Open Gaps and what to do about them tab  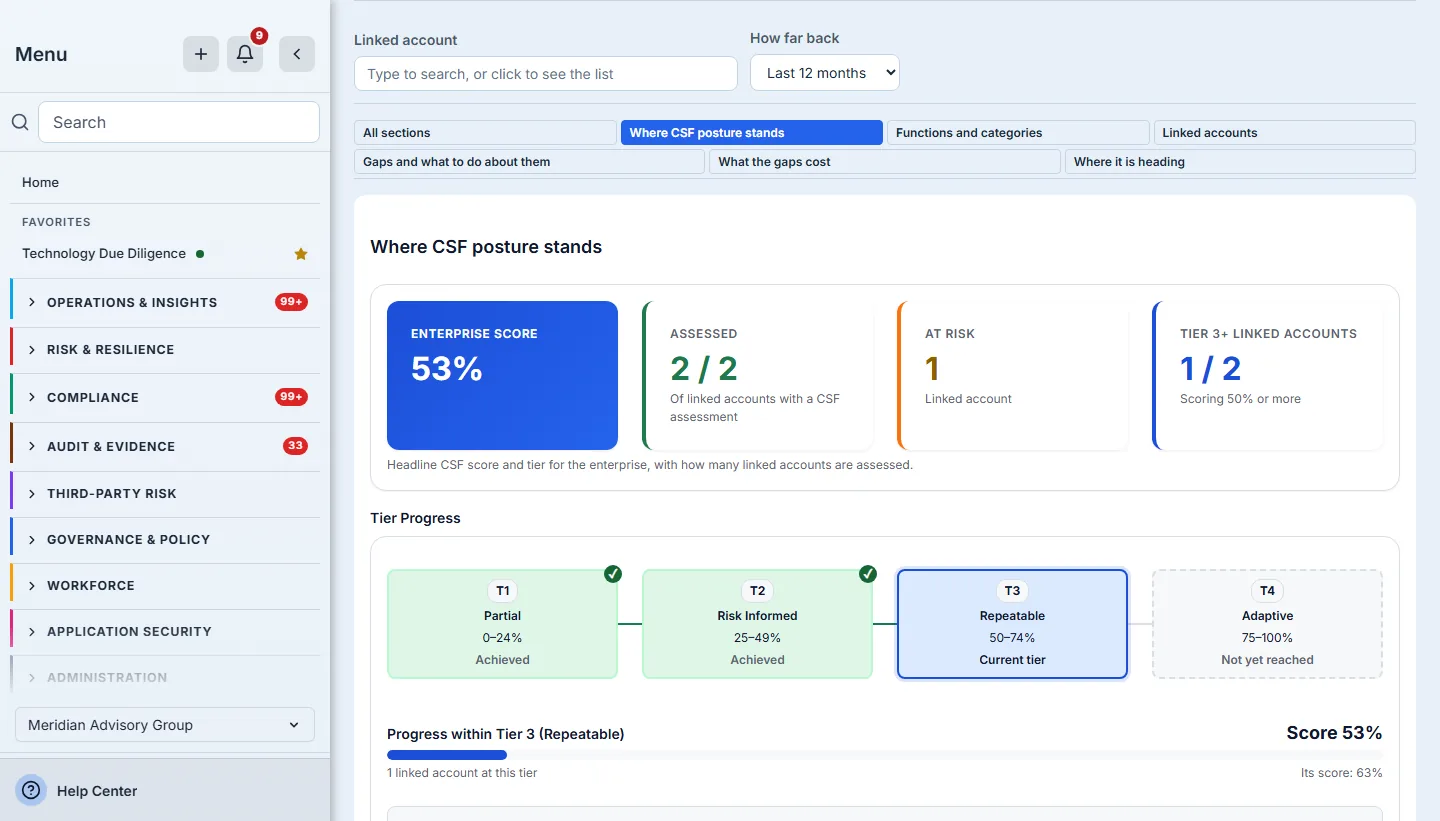pos(529,162)
